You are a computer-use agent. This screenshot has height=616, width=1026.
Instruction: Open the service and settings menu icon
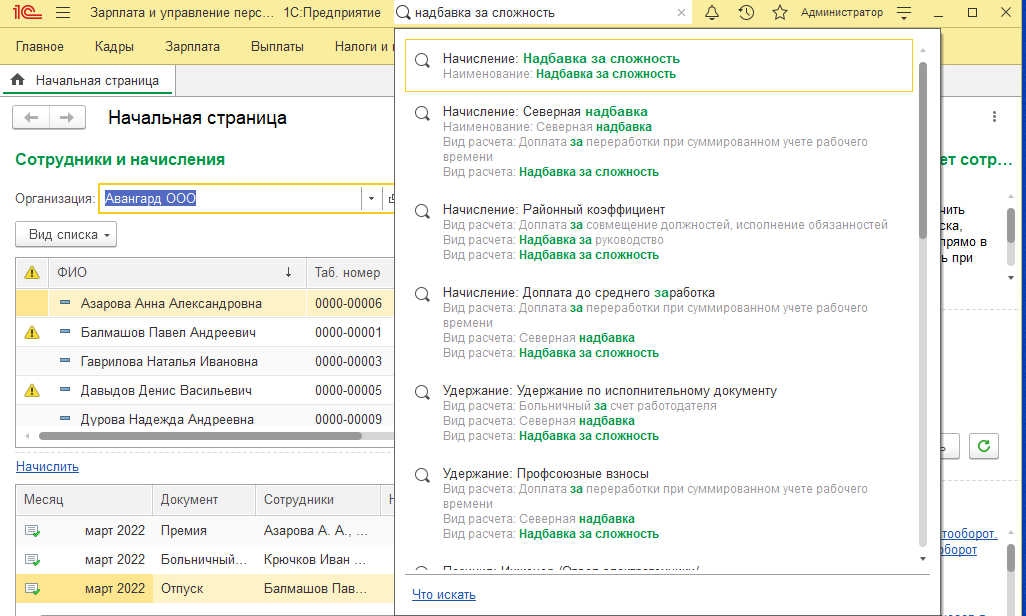point(905,13)
